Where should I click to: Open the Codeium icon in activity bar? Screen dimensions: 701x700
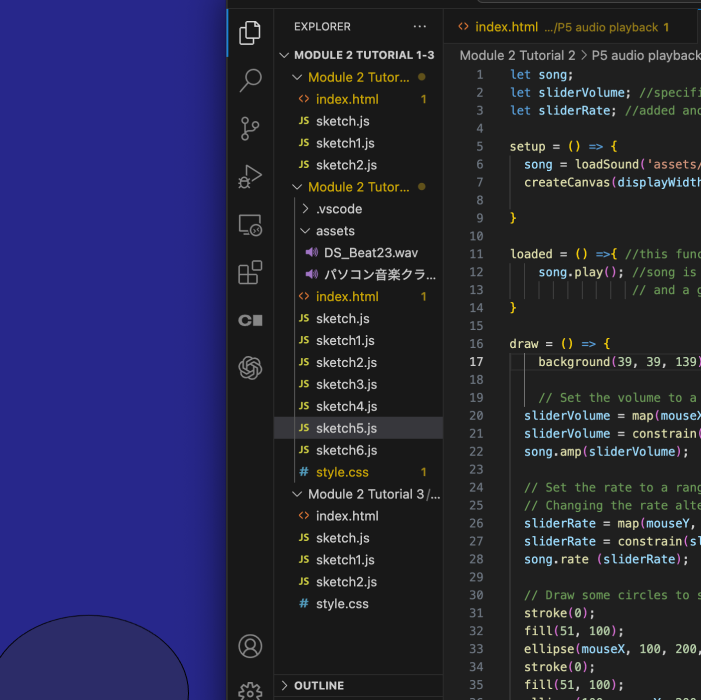point(250,320)
